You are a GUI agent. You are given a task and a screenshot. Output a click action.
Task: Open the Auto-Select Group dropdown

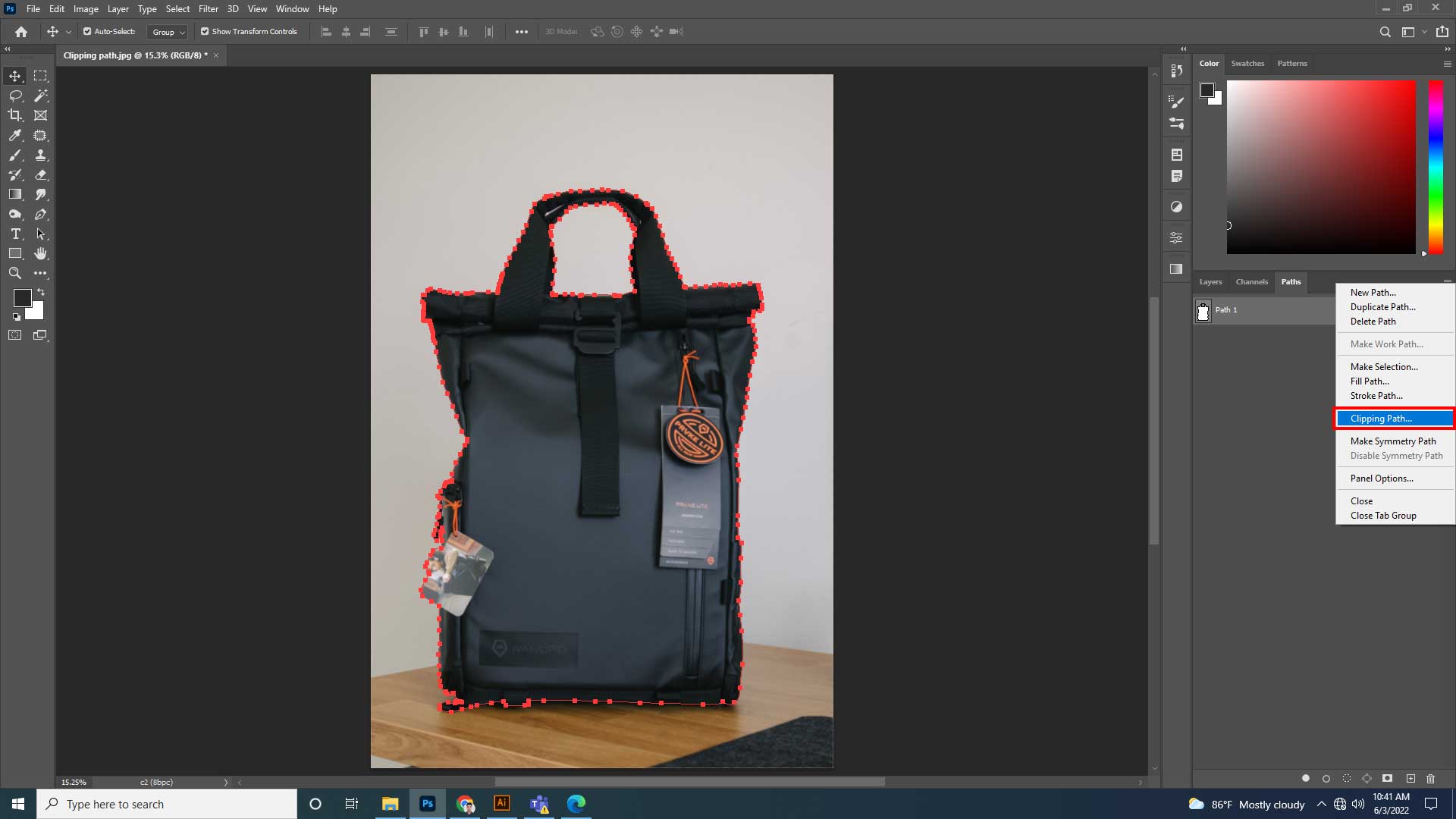click(167, 32)
